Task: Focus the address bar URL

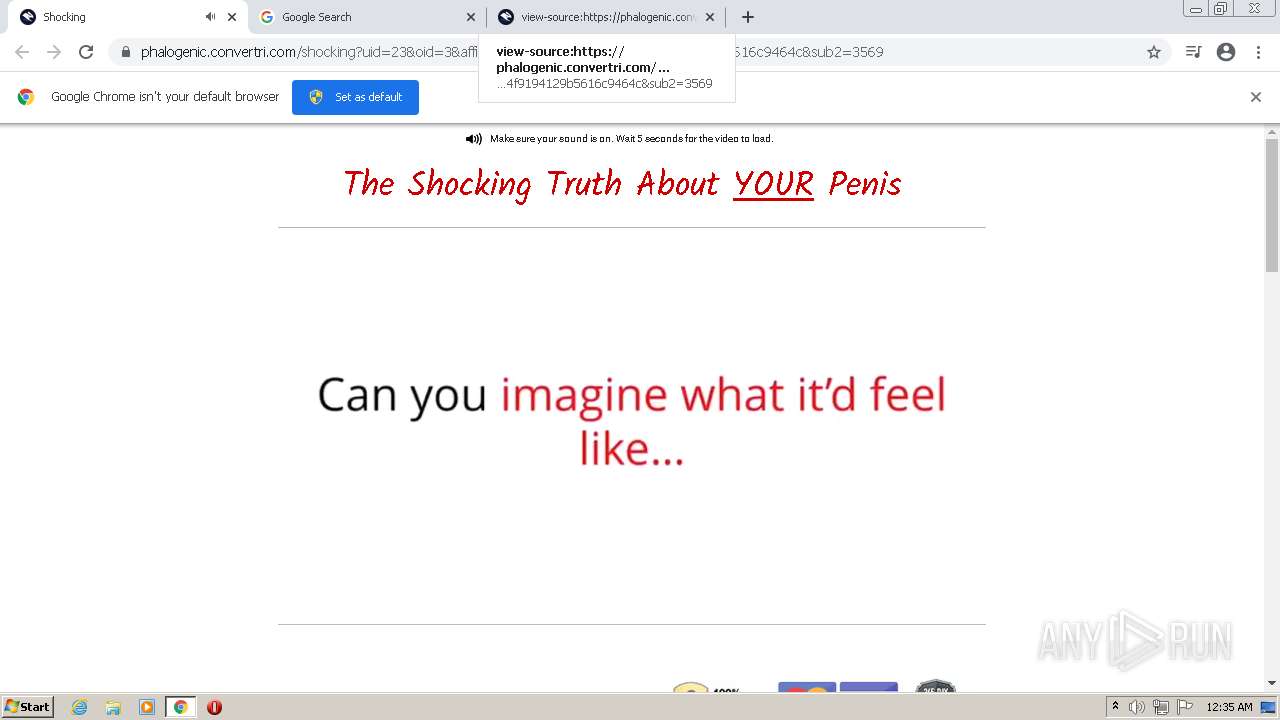Action: pyautogui.click(x=512, y=52)
